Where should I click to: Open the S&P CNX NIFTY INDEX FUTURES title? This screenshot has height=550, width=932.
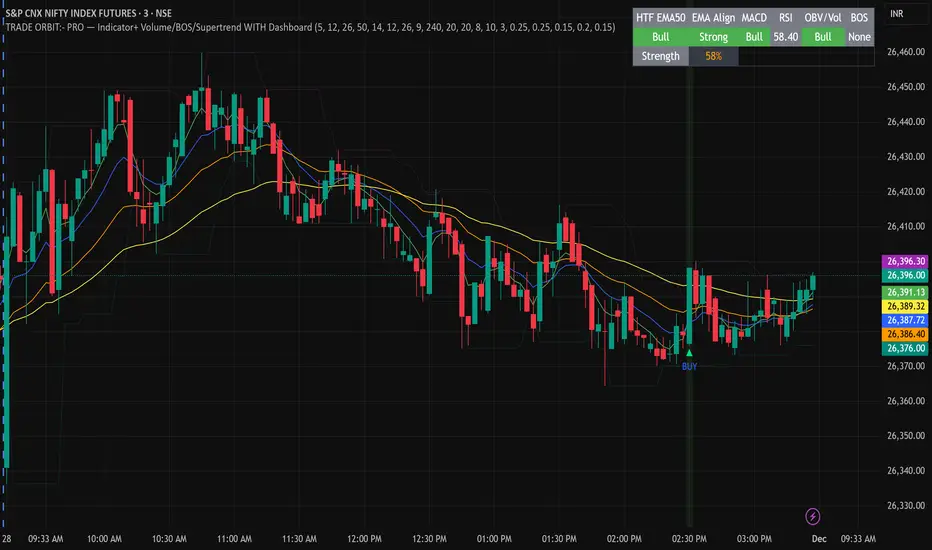pos(89,13)
